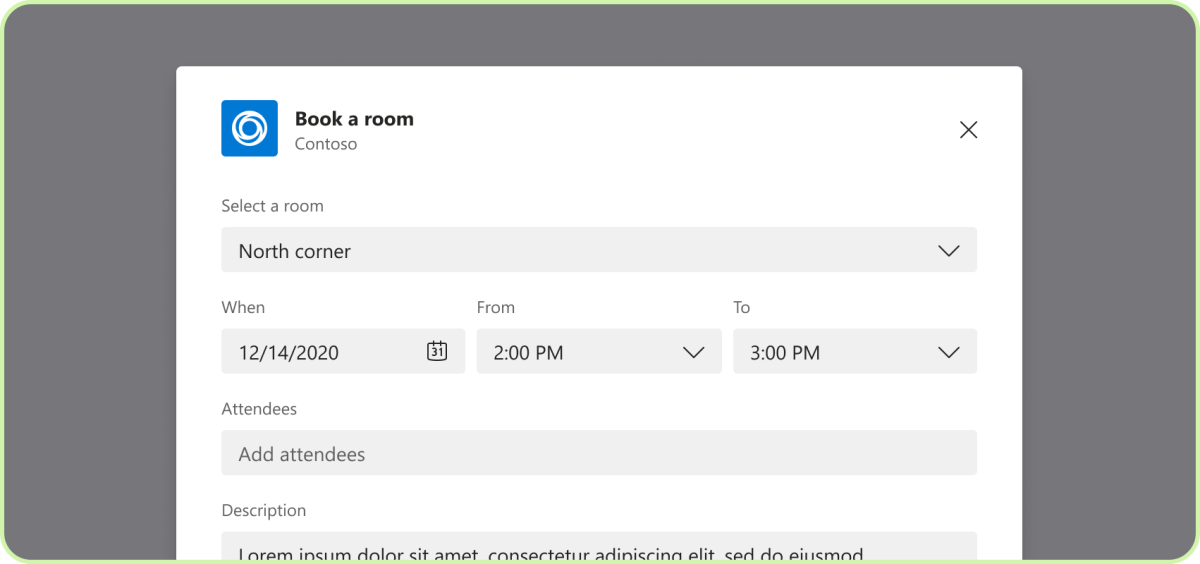Click the To field label
This screenshot has width=1200, height=564.
pyautogui.click(x=742, y=307)
